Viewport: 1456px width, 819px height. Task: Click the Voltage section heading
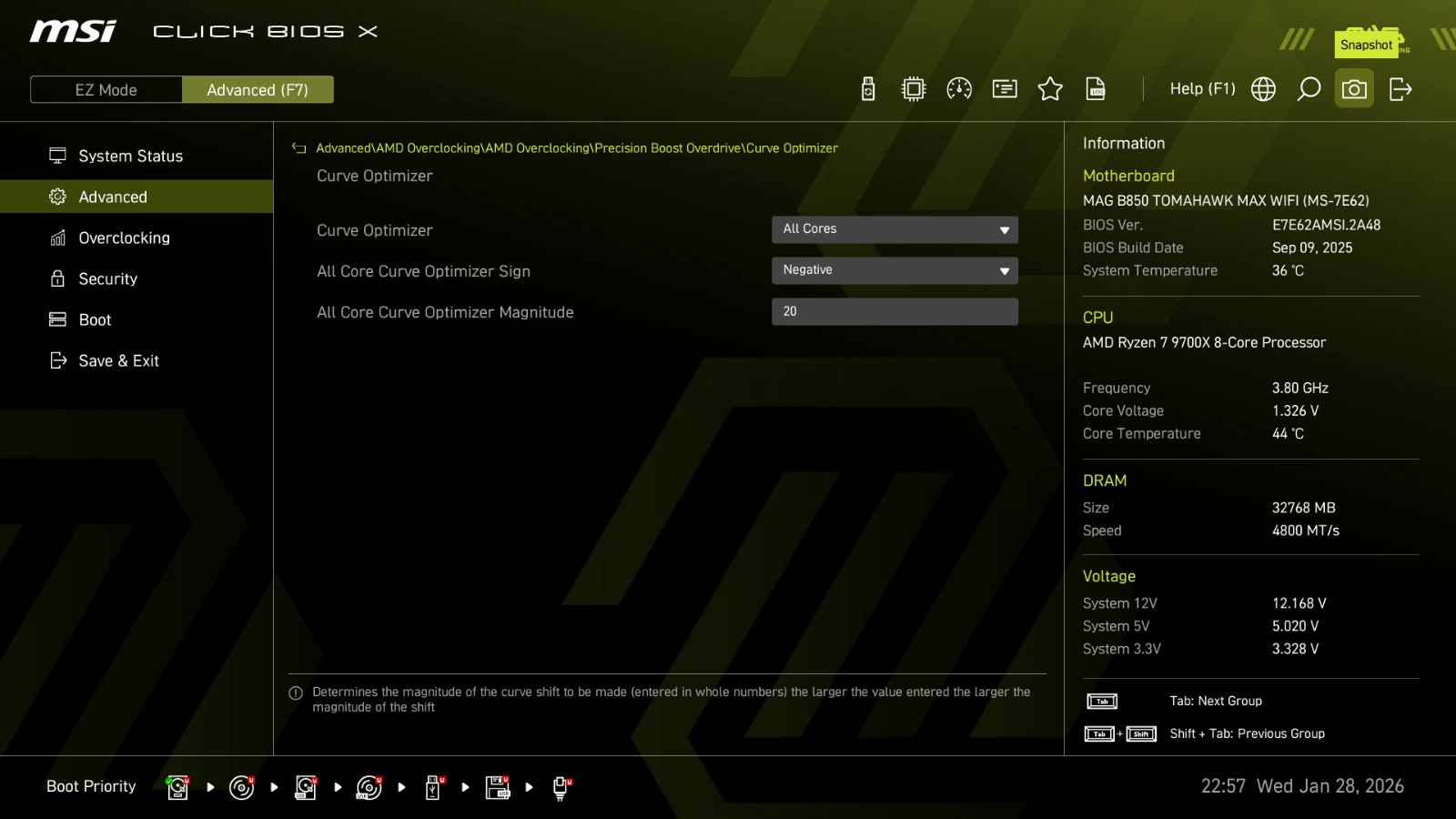tap(1108, 576)
